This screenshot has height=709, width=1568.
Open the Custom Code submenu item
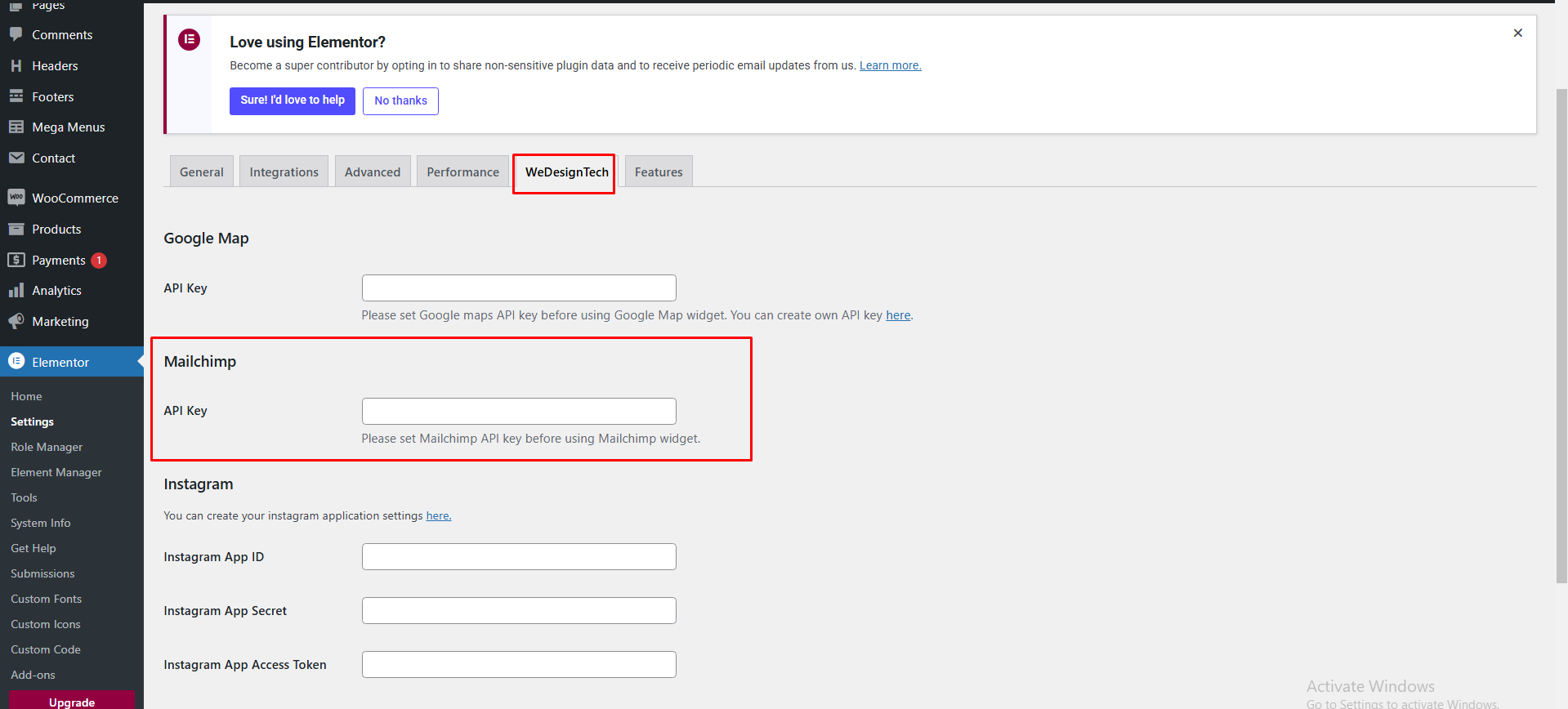pyautogui.click(x=46, y=649)
